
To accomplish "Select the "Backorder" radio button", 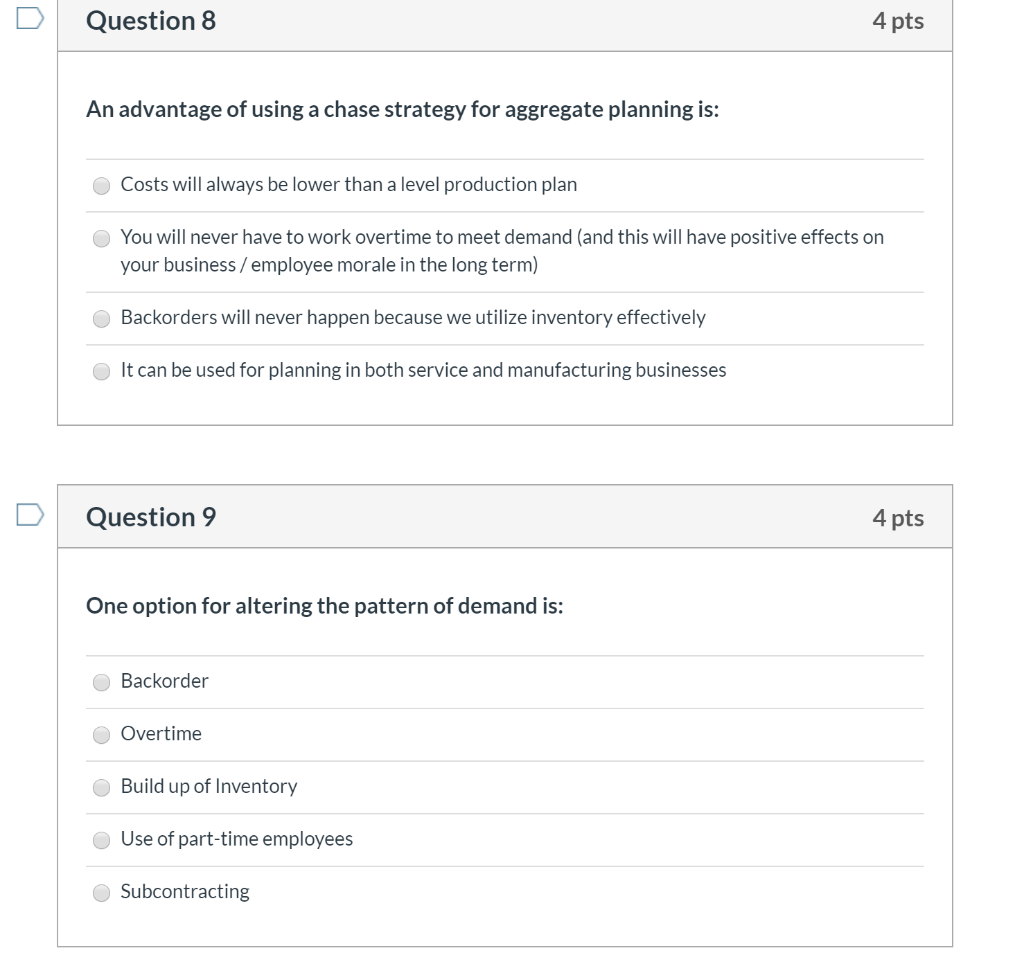I will coord(102,681).
